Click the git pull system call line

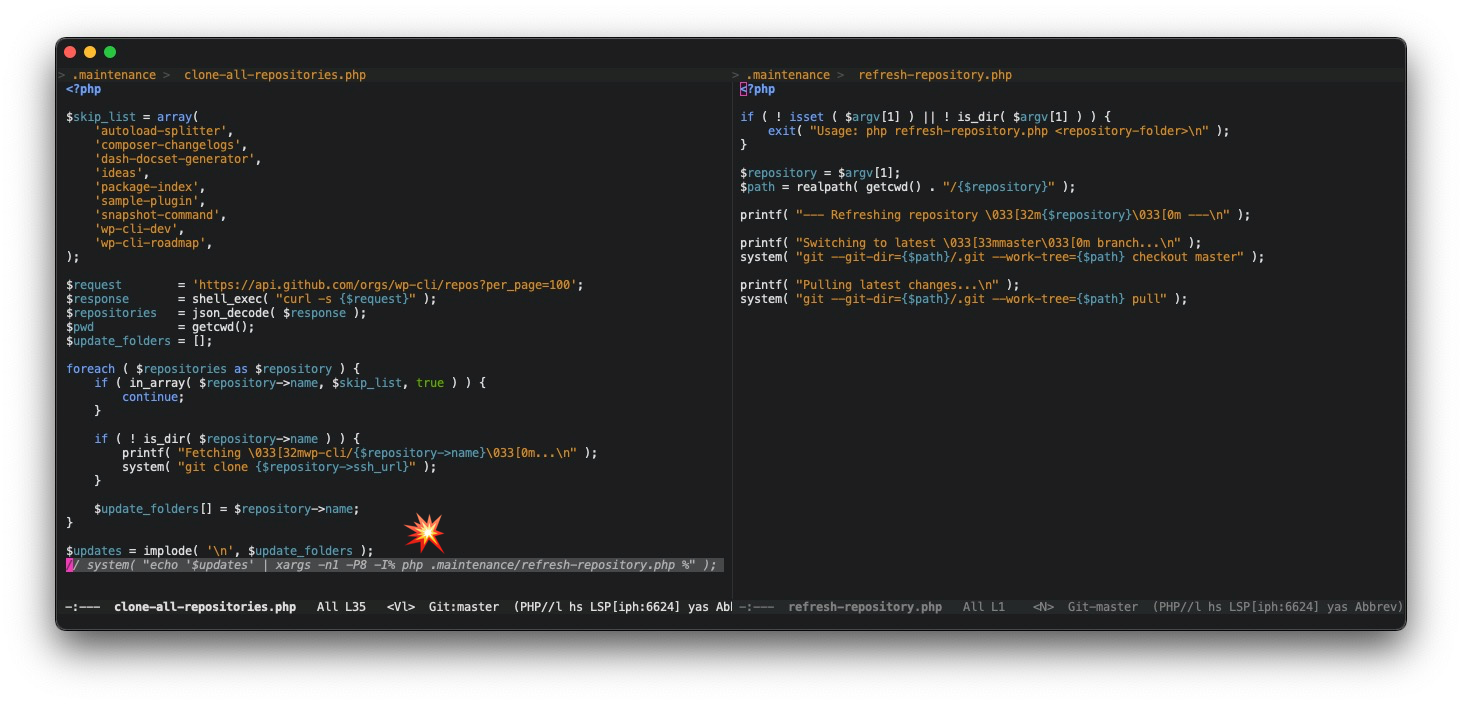click(964, 299)
